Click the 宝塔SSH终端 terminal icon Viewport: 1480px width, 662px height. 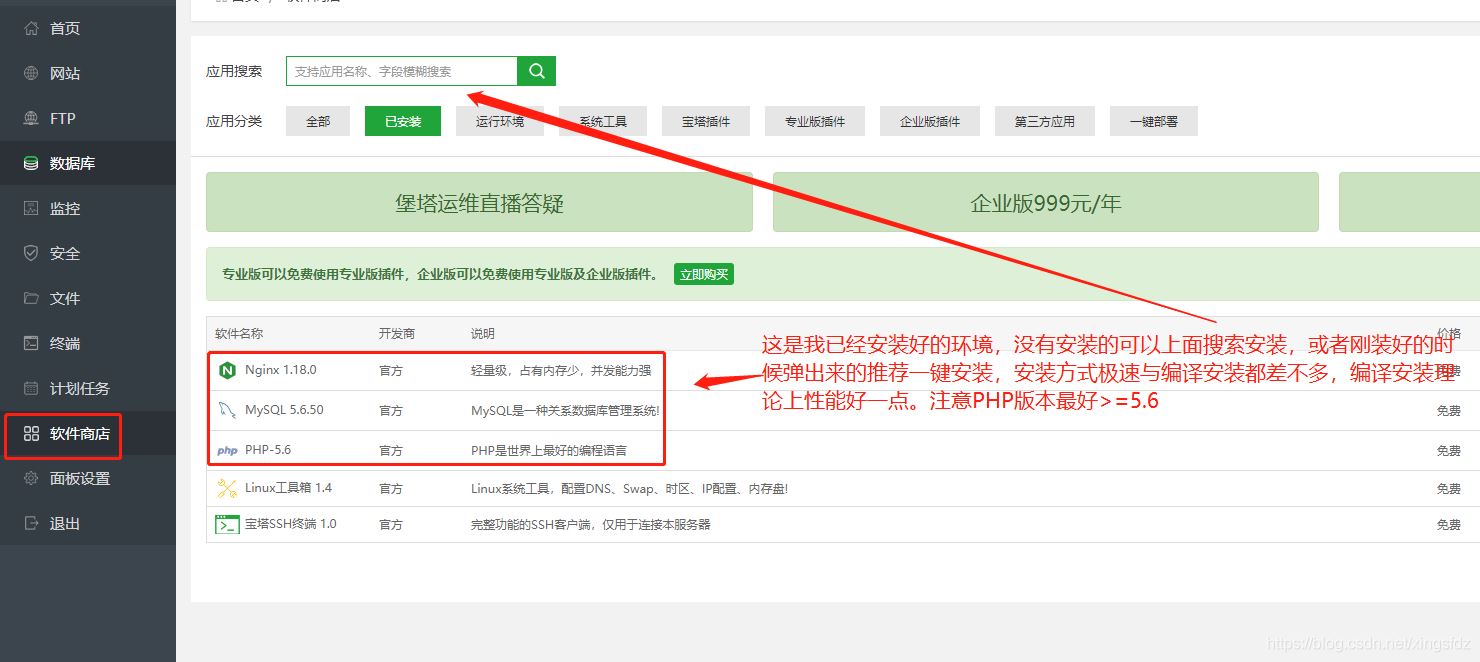227,524
